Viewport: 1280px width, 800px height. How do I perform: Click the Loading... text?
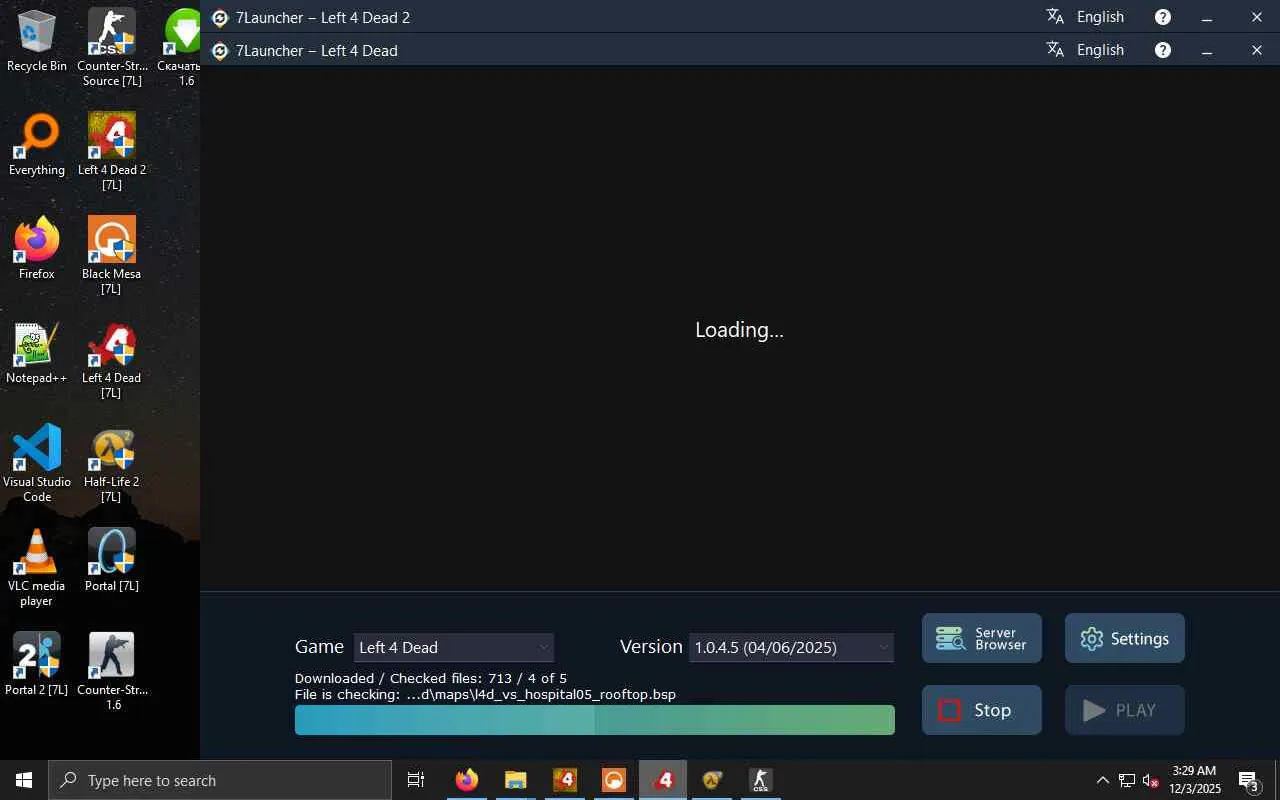click(740, 330)
